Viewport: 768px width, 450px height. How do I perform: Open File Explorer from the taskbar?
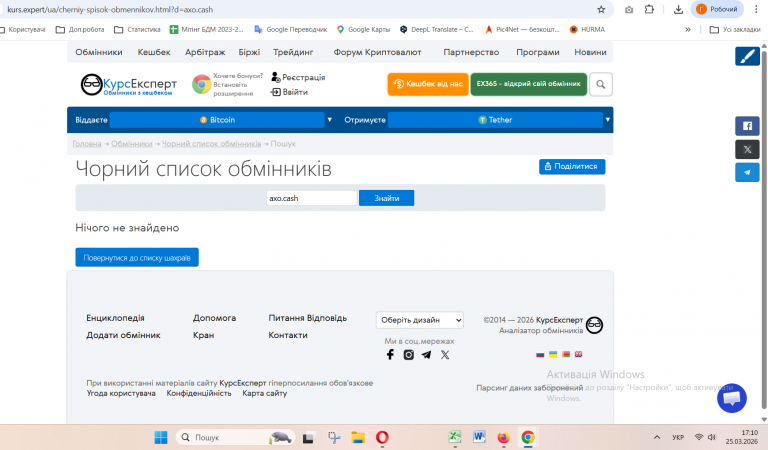(x=358, y=437)
